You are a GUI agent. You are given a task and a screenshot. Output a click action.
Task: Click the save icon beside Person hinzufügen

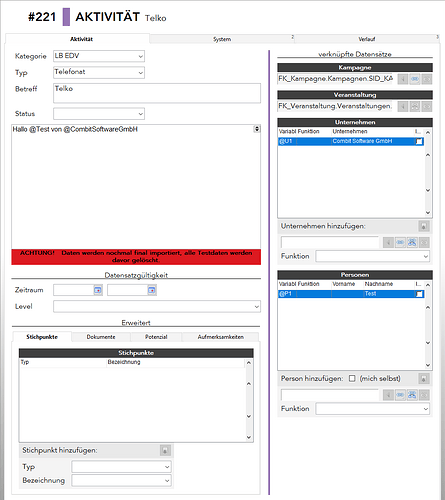pyautogui.click(x=424, y=379)
